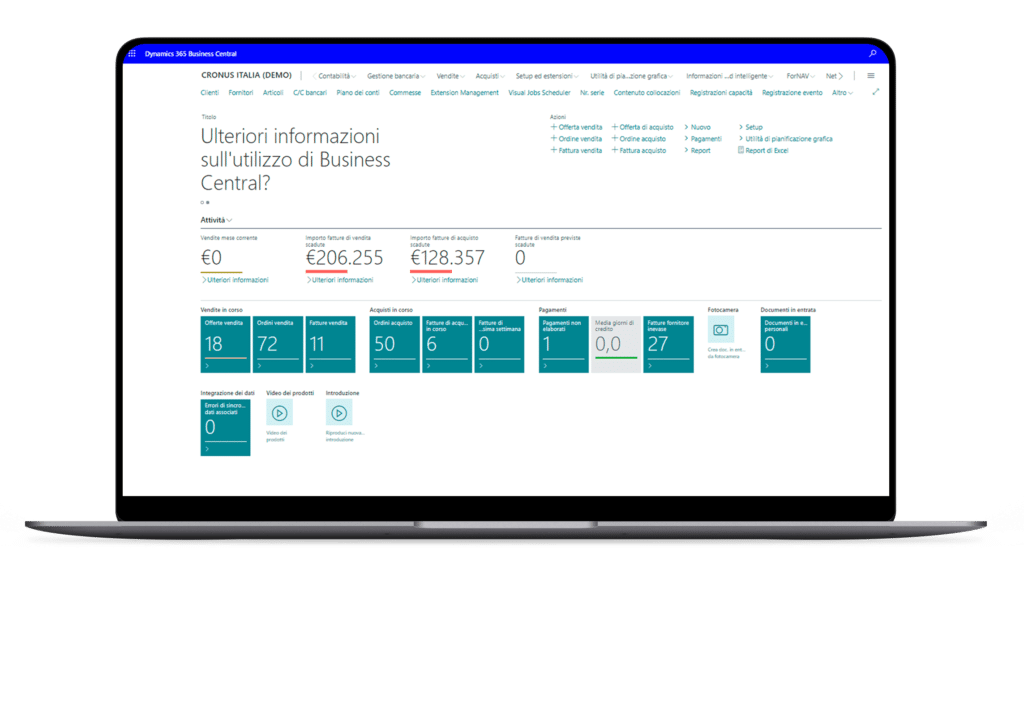Image resolution: width=1024 pixels, height=711 pixels.
Task: Click the Fotocamera camera tile icon
Action: pyautogui.click(x=720, y=329)
